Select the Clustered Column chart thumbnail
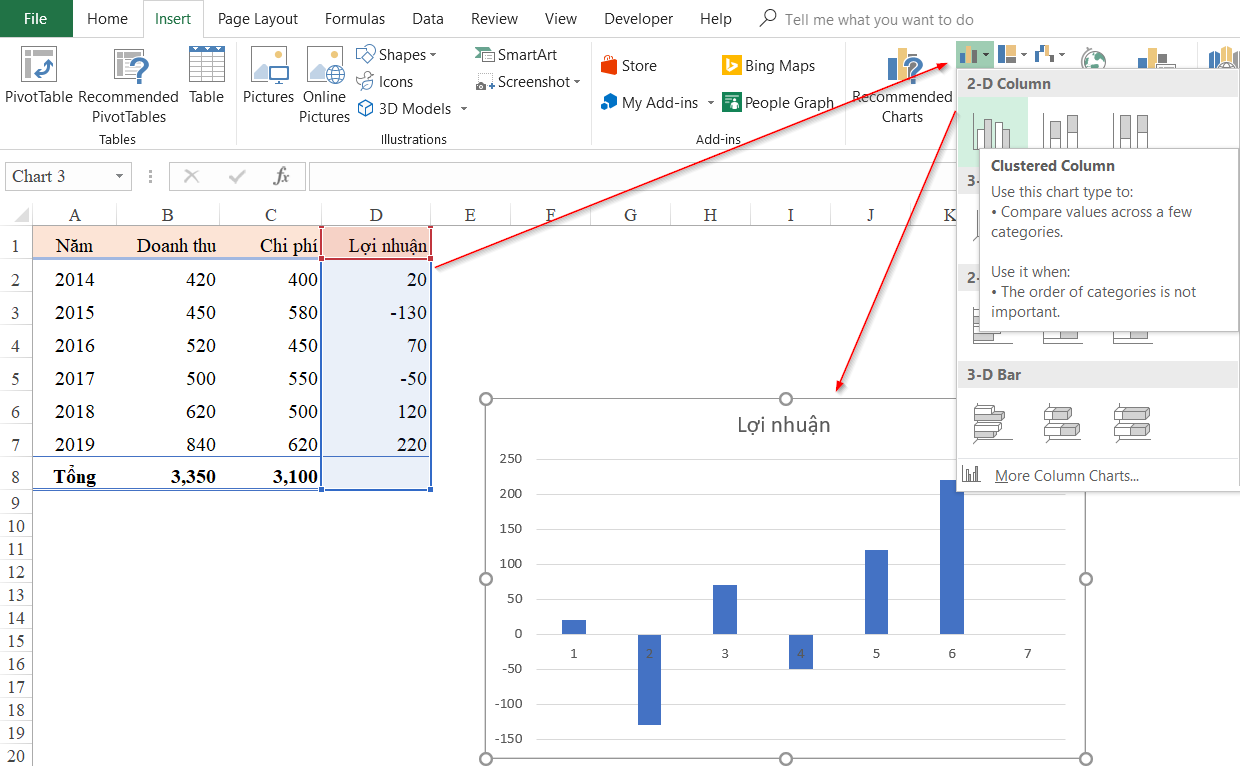The width and height of the screenshot is (1240, 766). tap(991, 129)
